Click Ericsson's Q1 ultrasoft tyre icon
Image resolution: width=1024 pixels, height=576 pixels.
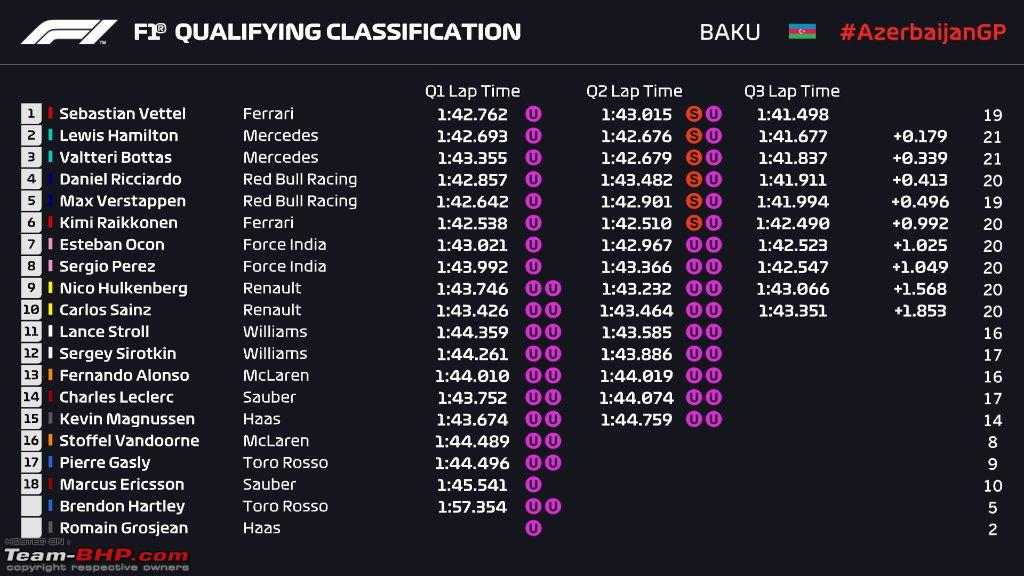[533, 485]
